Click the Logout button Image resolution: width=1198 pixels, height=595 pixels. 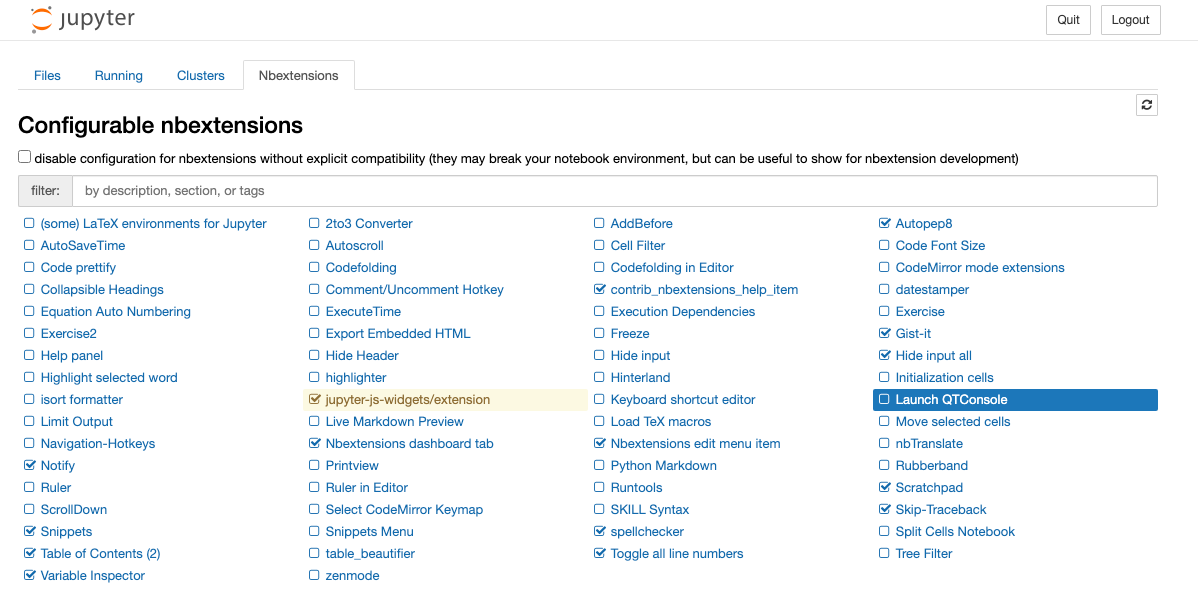pyautogui.click(x=1130, y=20)
